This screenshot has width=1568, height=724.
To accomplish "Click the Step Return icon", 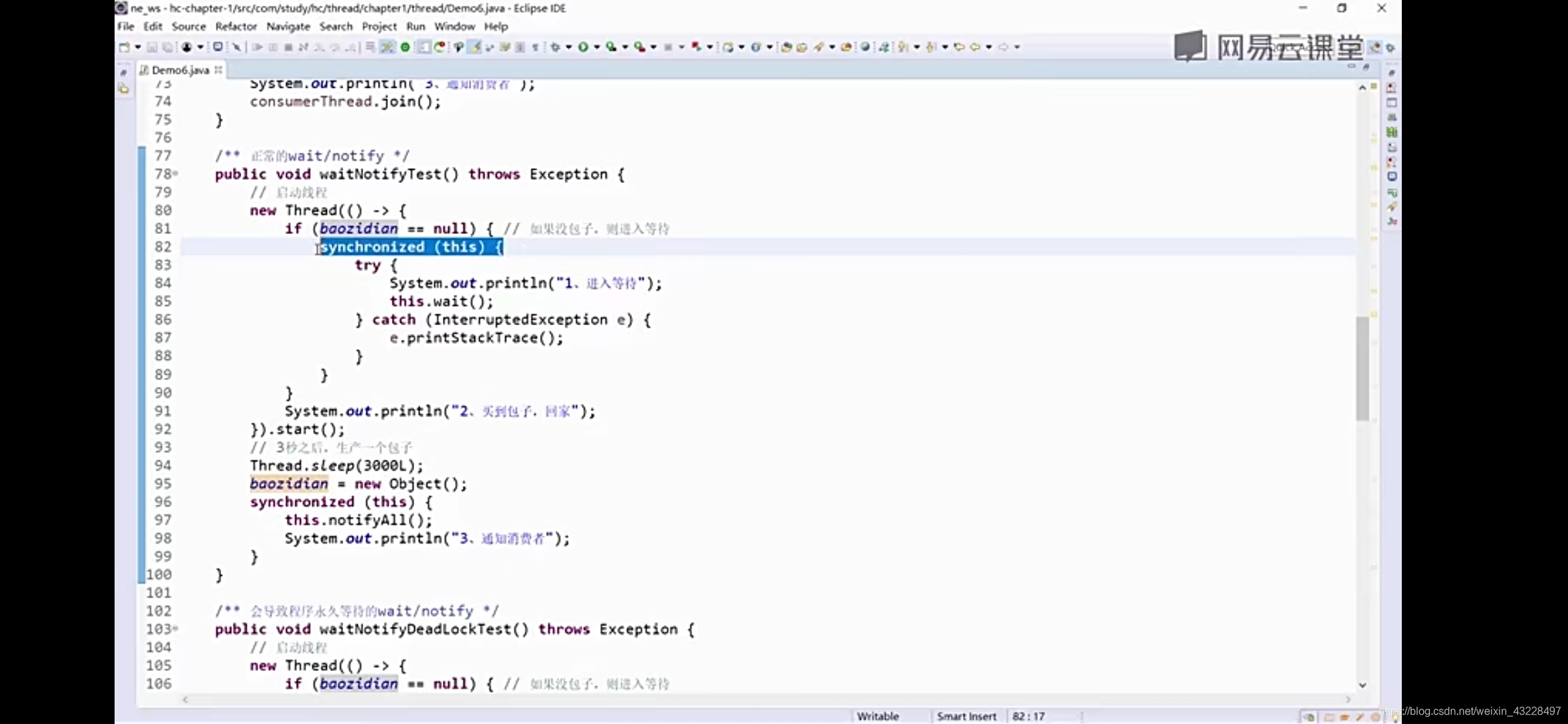I will point(350,47).
